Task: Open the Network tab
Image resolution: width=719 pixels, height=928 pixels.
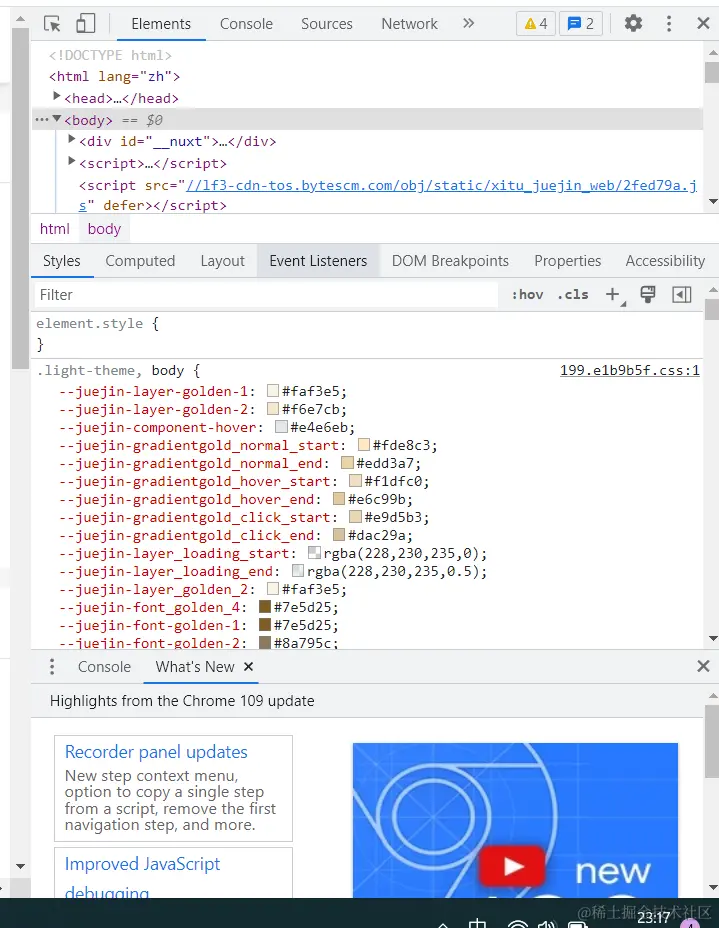Action: (x=410, y=24)
